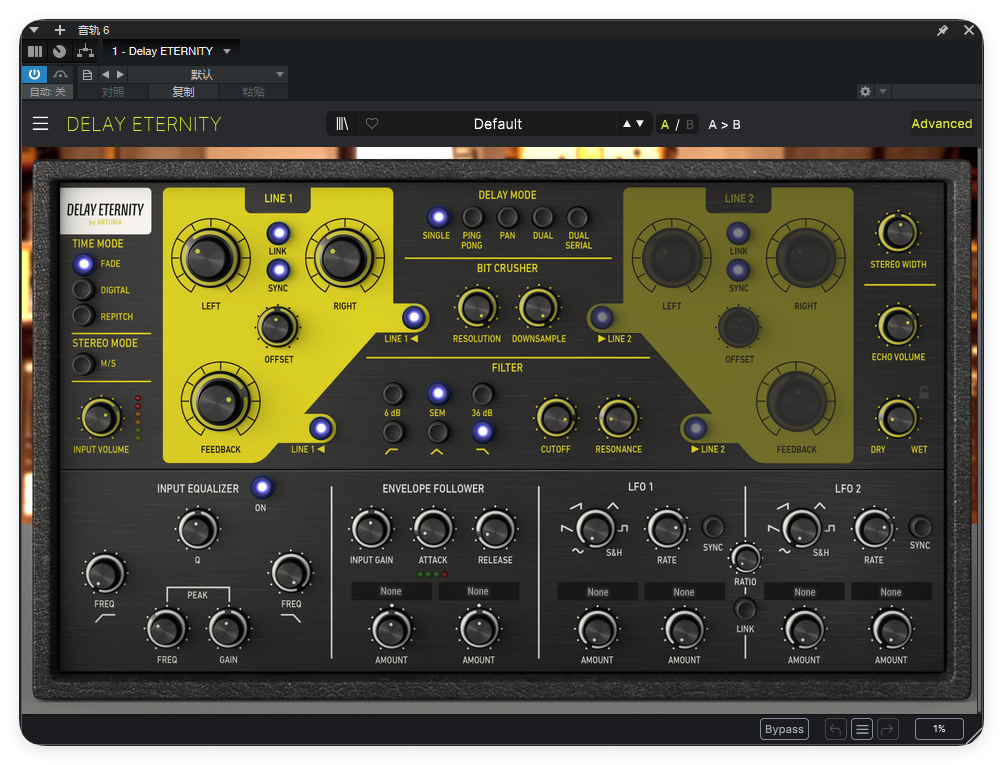Switch to preset slot B
1003x765 pixels.
(x=690, y=125)
